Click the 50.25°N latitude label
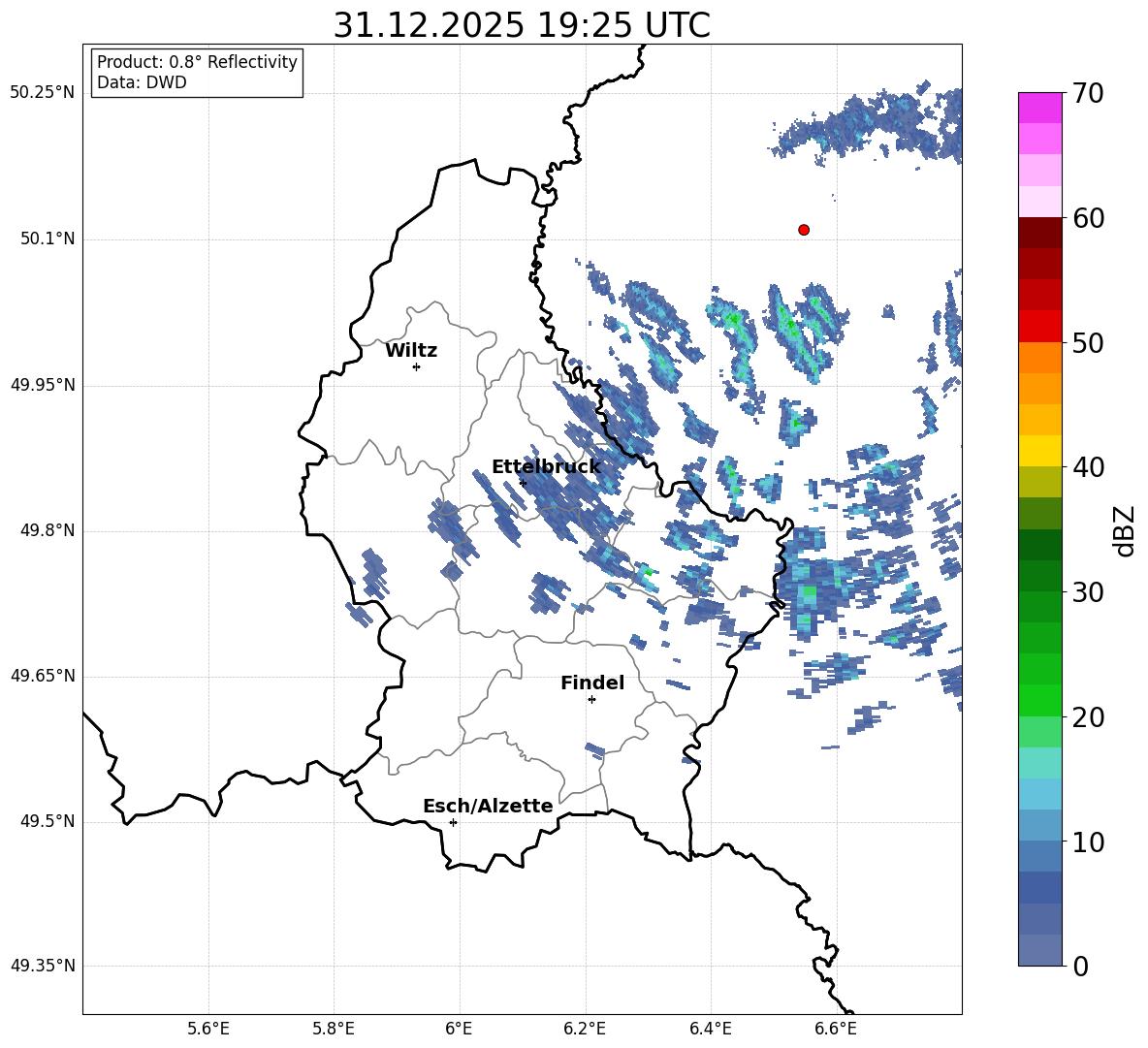This screenshot has width=1148, height=1048. point(43,94)
